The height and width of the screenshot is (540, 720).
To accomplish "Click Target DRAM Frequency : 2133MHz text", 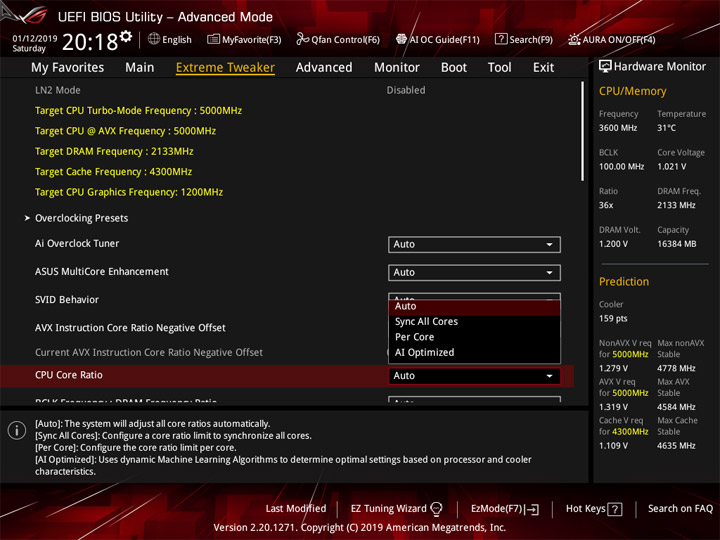I will [114, 152].
